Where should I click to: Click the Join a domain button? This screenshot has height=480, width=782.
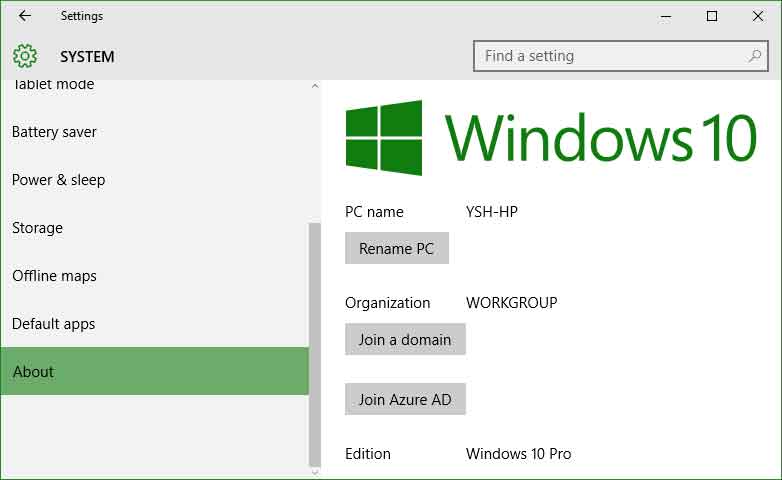click(405, 340)
